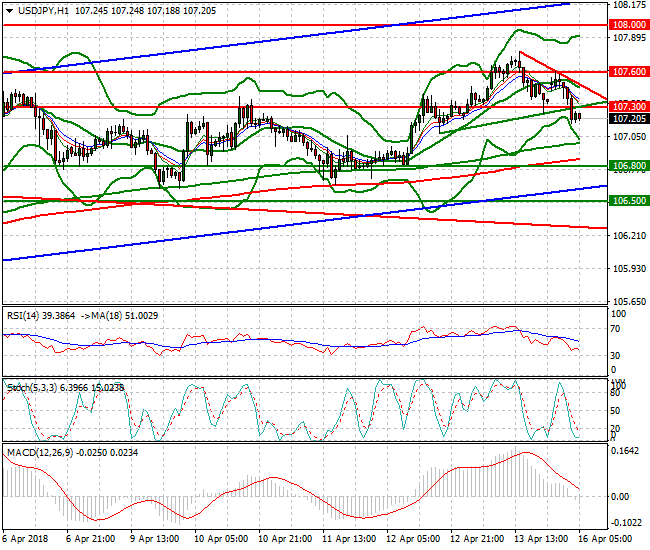Click the 107.895 price axis value
Screen dimensions: 650x550
coord(629,38)
